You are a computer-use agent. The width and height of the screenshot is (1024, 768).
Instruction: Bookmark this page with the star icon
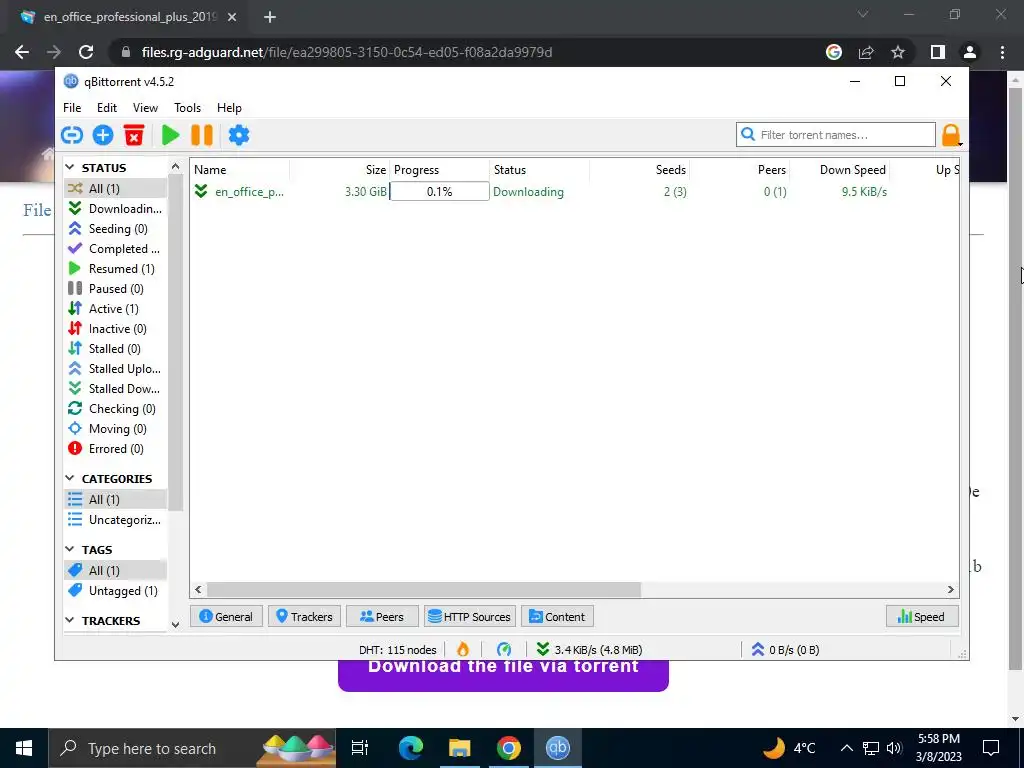point(898,52)
